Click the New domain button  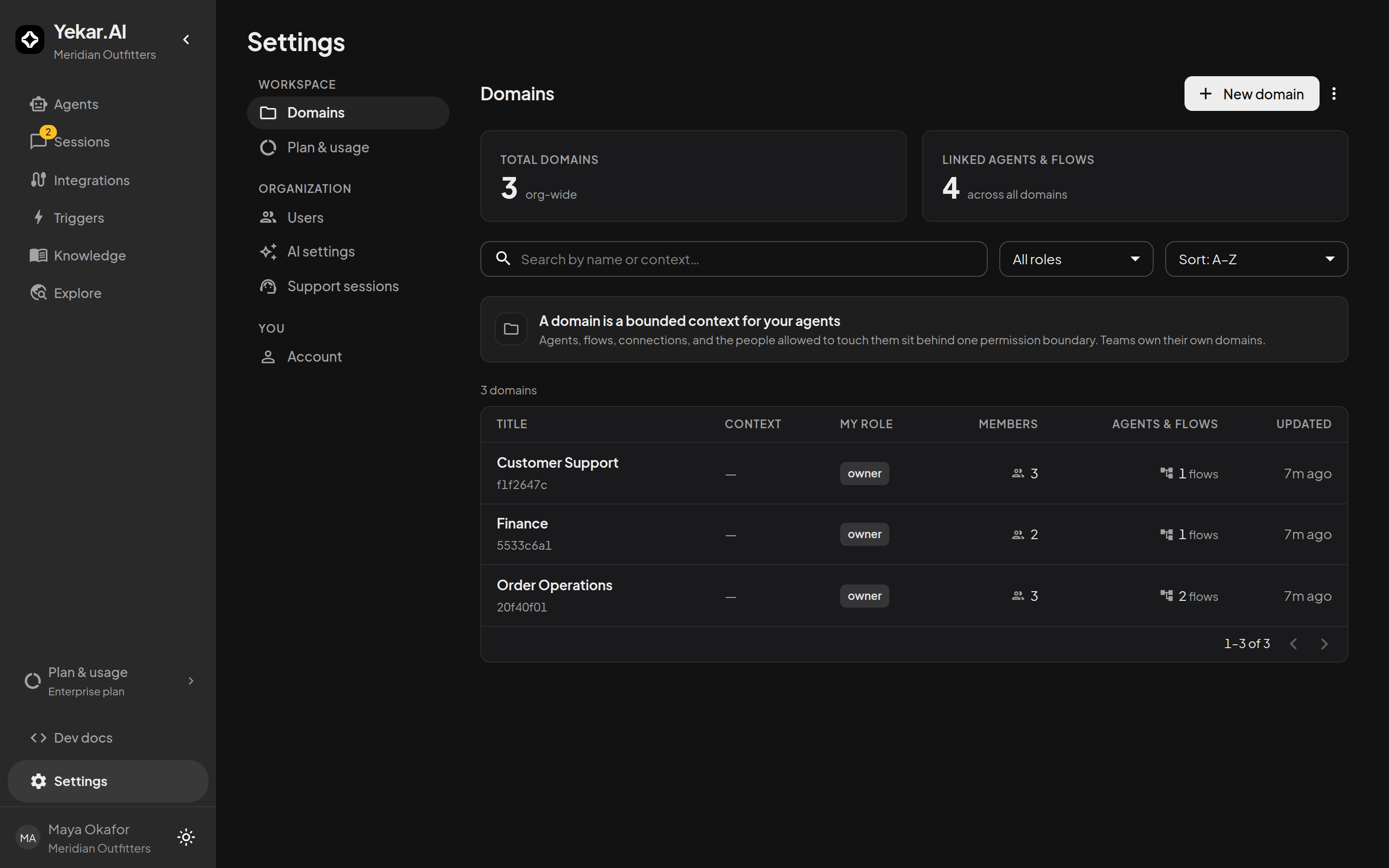[1251, 94]
